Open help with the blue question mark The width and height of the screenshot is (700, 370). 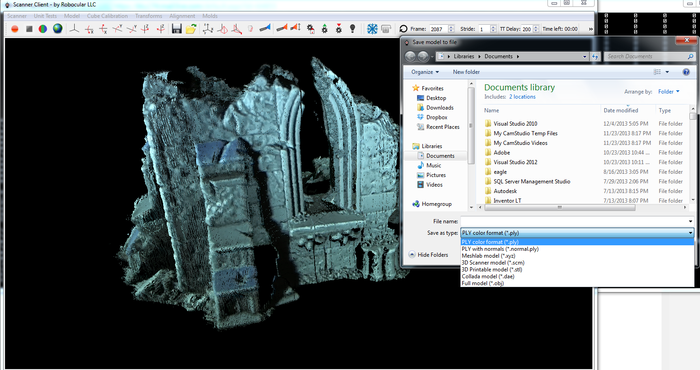(x=686, y=72)
